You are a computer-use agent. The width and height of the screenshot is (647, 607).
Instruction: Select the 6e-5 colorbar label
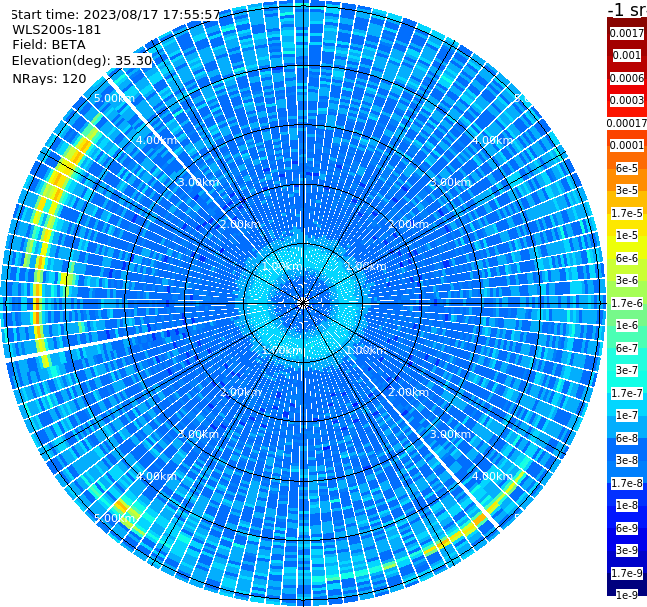(627, 168)
